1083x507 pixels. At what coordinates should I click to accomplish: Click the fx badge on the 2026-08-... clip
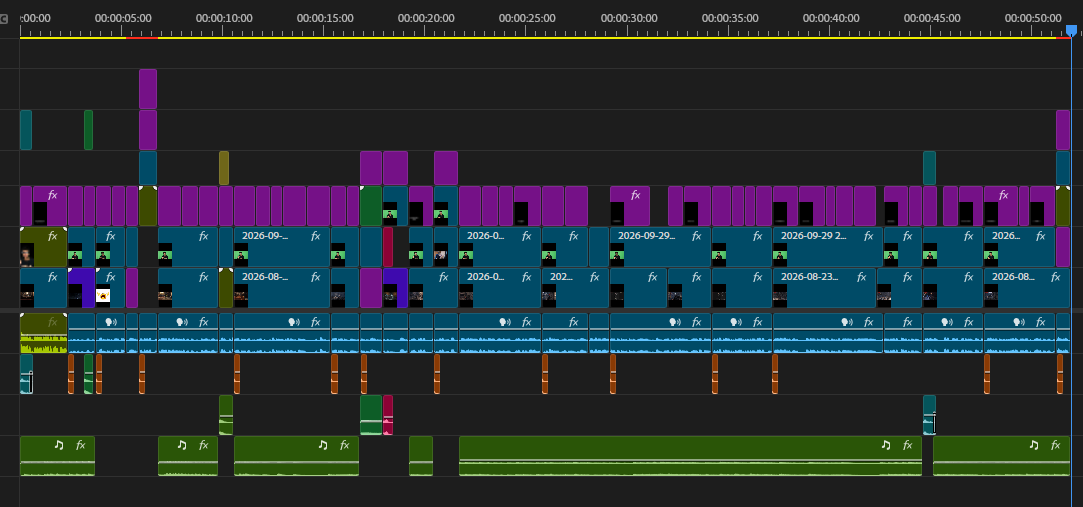tap(316, 277)
